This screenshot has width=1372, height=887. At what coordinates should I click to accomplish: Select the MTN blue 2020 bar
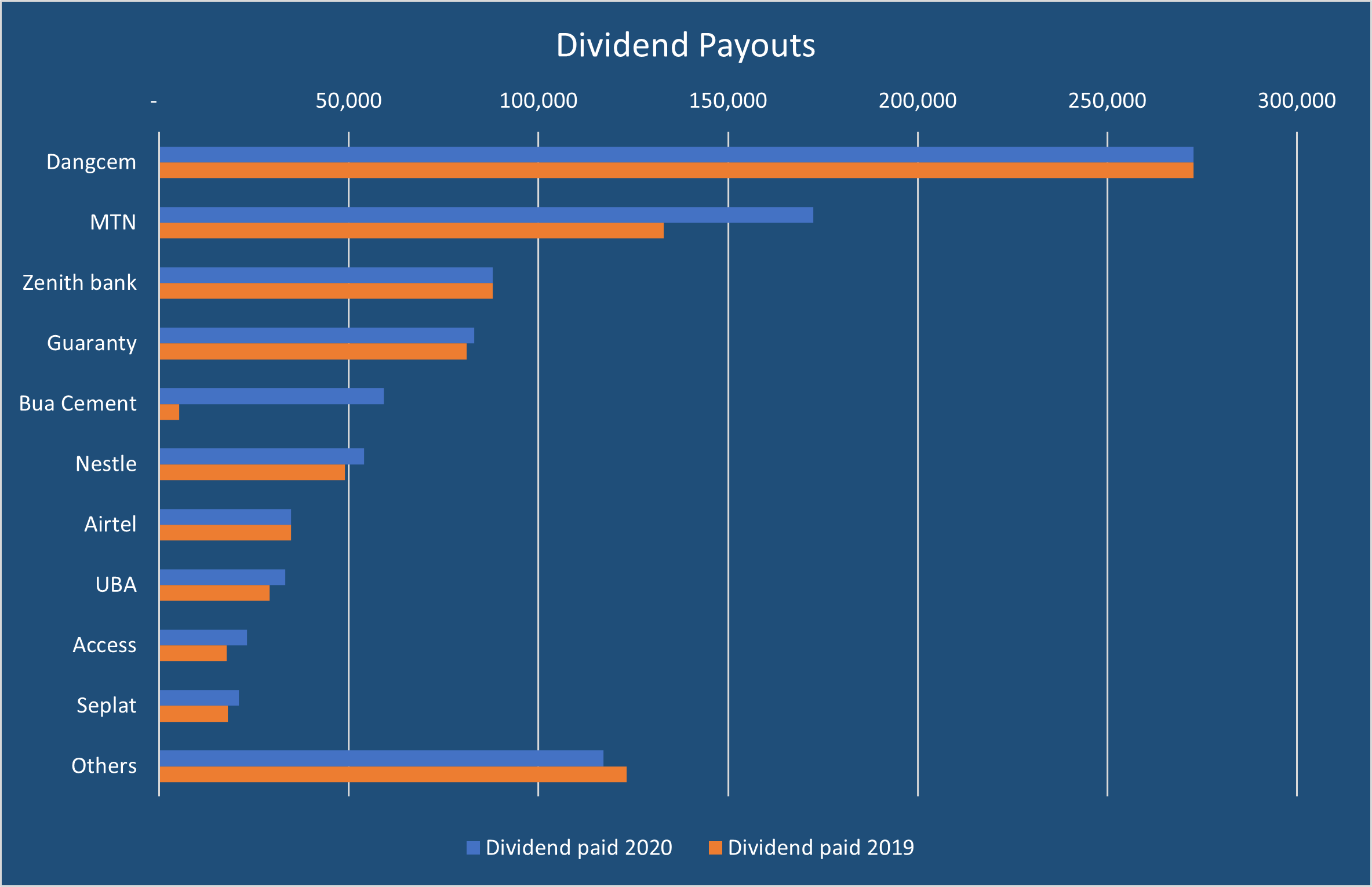486,215
